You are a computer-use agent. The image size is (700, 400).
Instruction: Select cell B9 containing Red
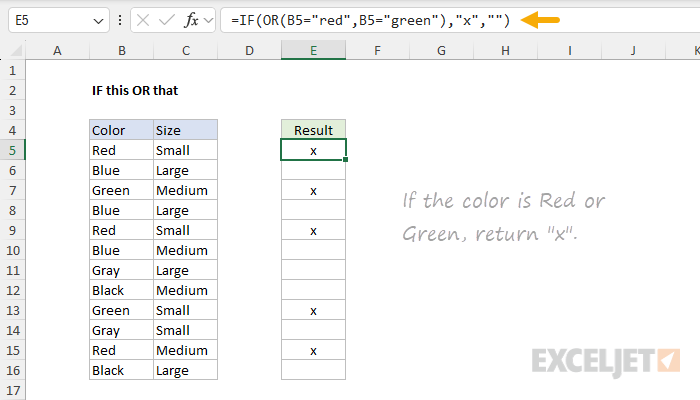121,230
